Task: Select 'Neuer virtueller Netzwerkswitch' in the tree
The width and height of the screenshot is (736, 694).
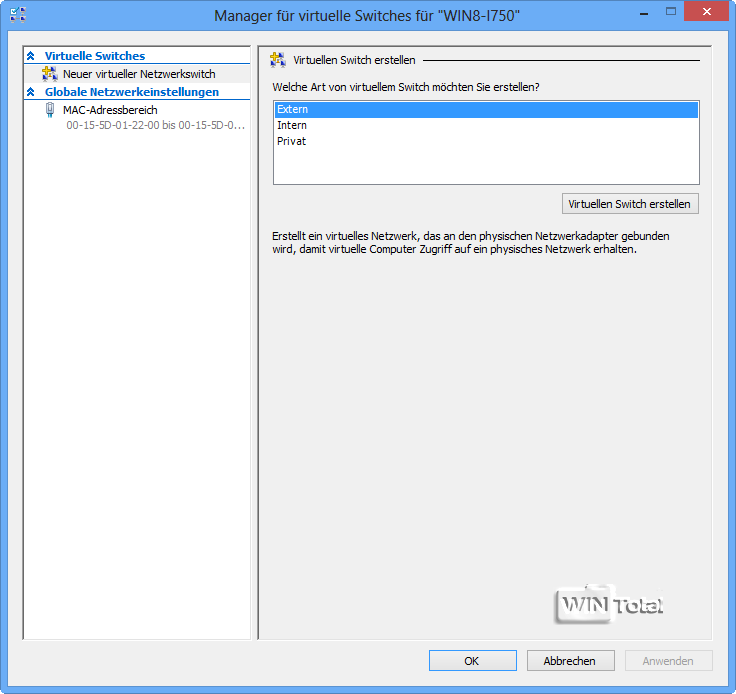Action: pos(139,74)
